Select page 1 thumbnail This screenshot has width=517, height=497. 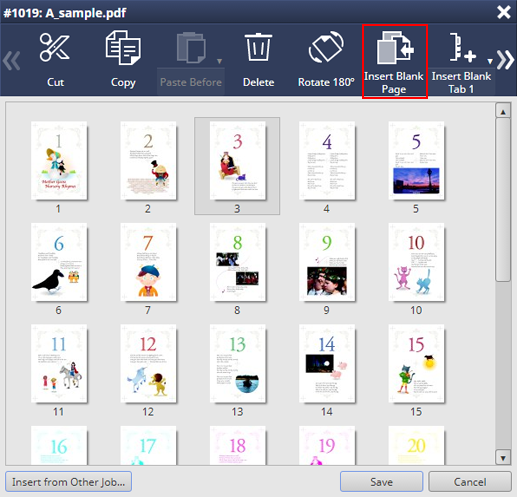[59, 161]
